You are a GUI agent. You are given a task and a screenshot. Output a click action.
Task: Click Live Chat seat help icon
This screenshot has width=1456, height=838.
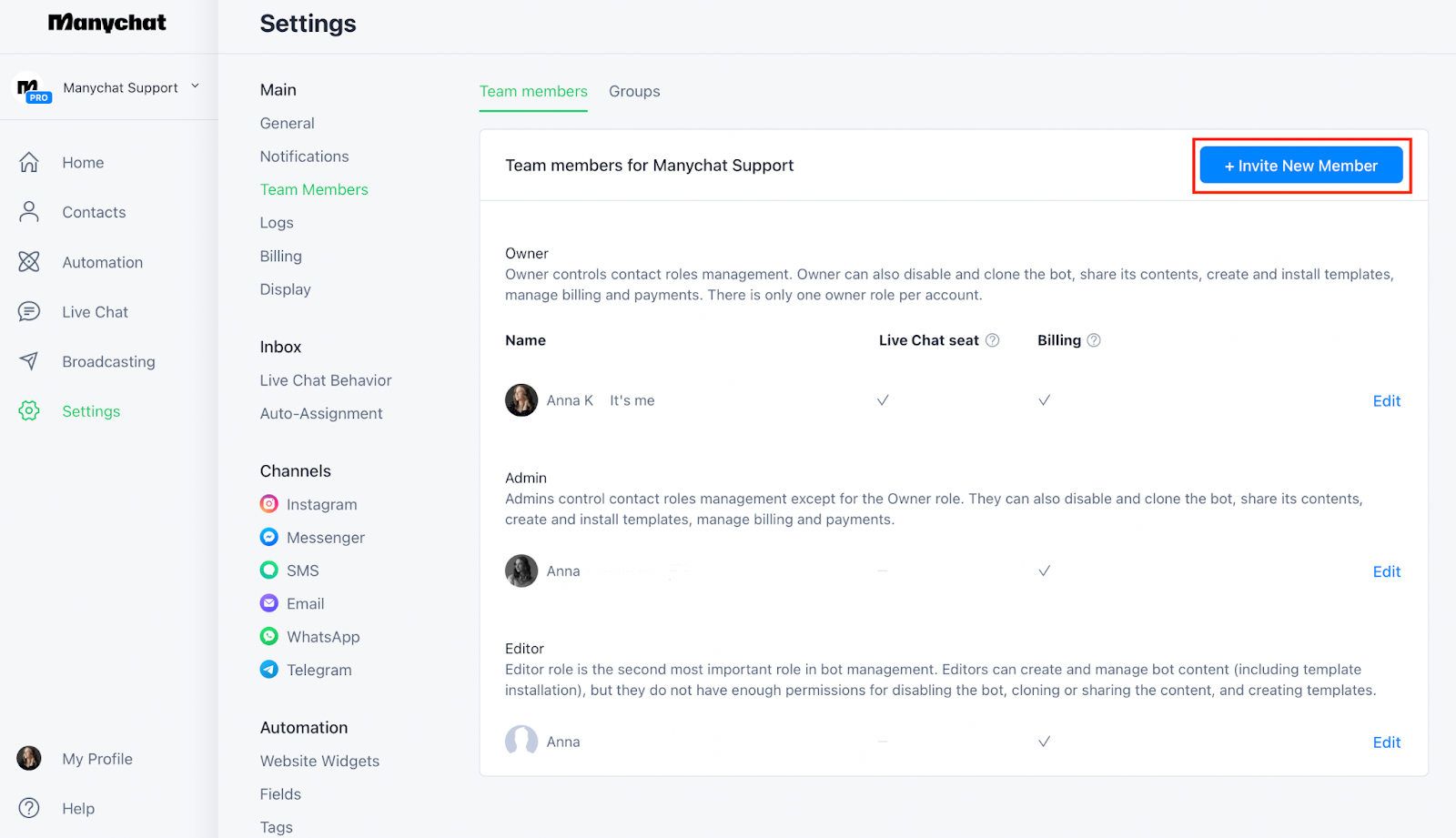[x=993, y=340]
